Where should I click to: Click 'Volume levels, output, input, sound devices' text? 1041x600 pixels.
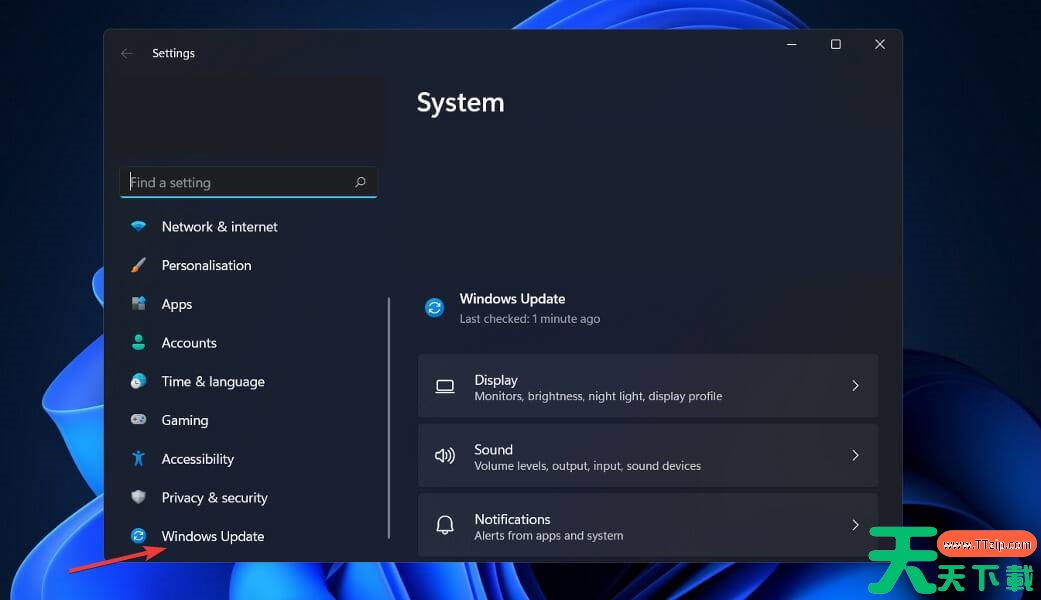point(588,466)
